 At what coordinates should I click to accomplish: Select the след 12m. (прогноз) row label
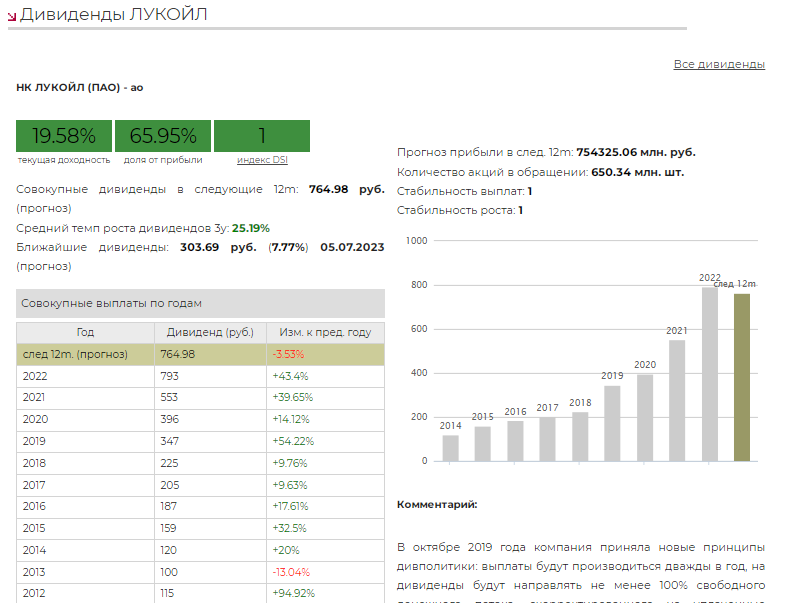tap(75, 354)
